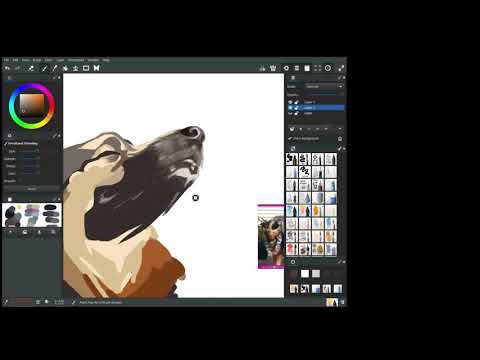Select the rectangular frame tool in the toolbar
The height and width of the screenshot is (360, 480).
(x=86, y=68)
